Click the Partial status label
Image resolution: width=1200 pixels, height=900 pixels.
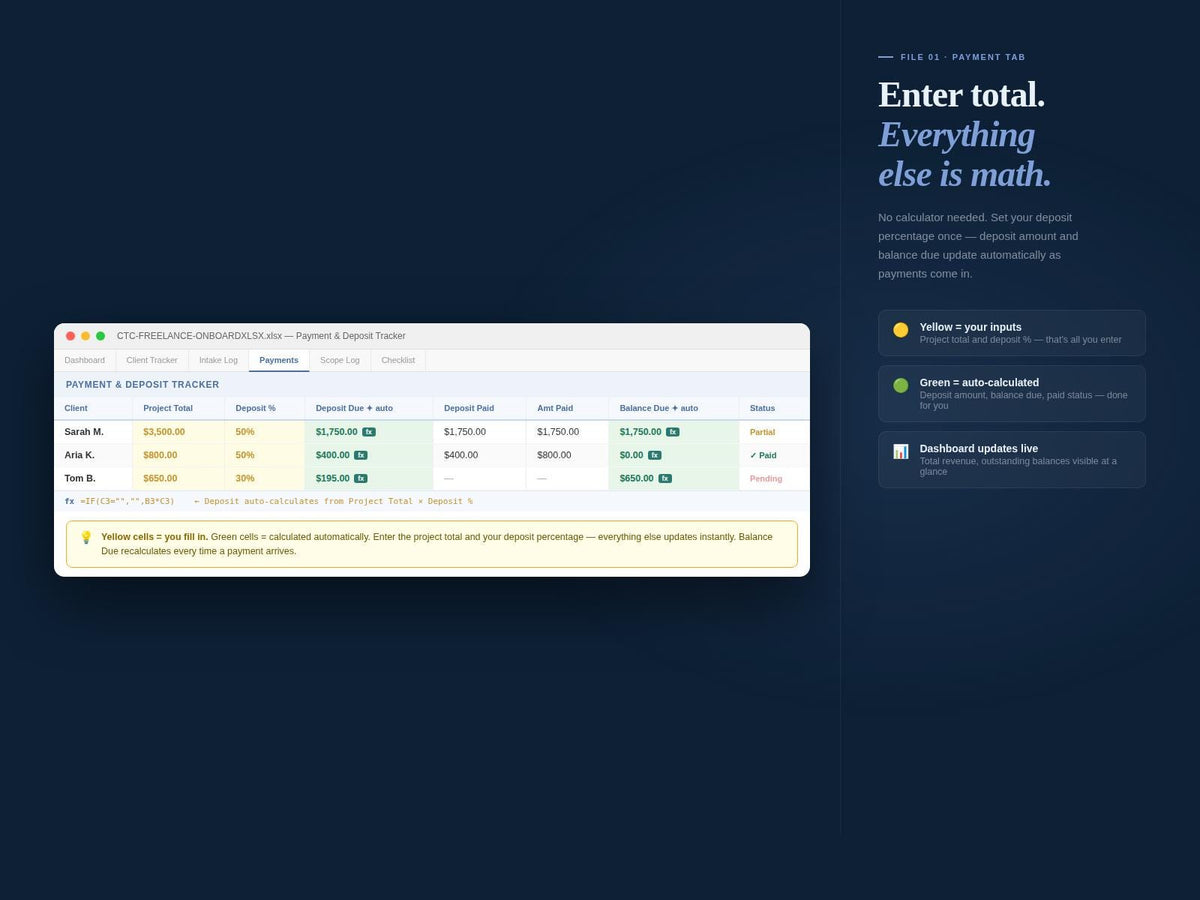coord(763,432)
